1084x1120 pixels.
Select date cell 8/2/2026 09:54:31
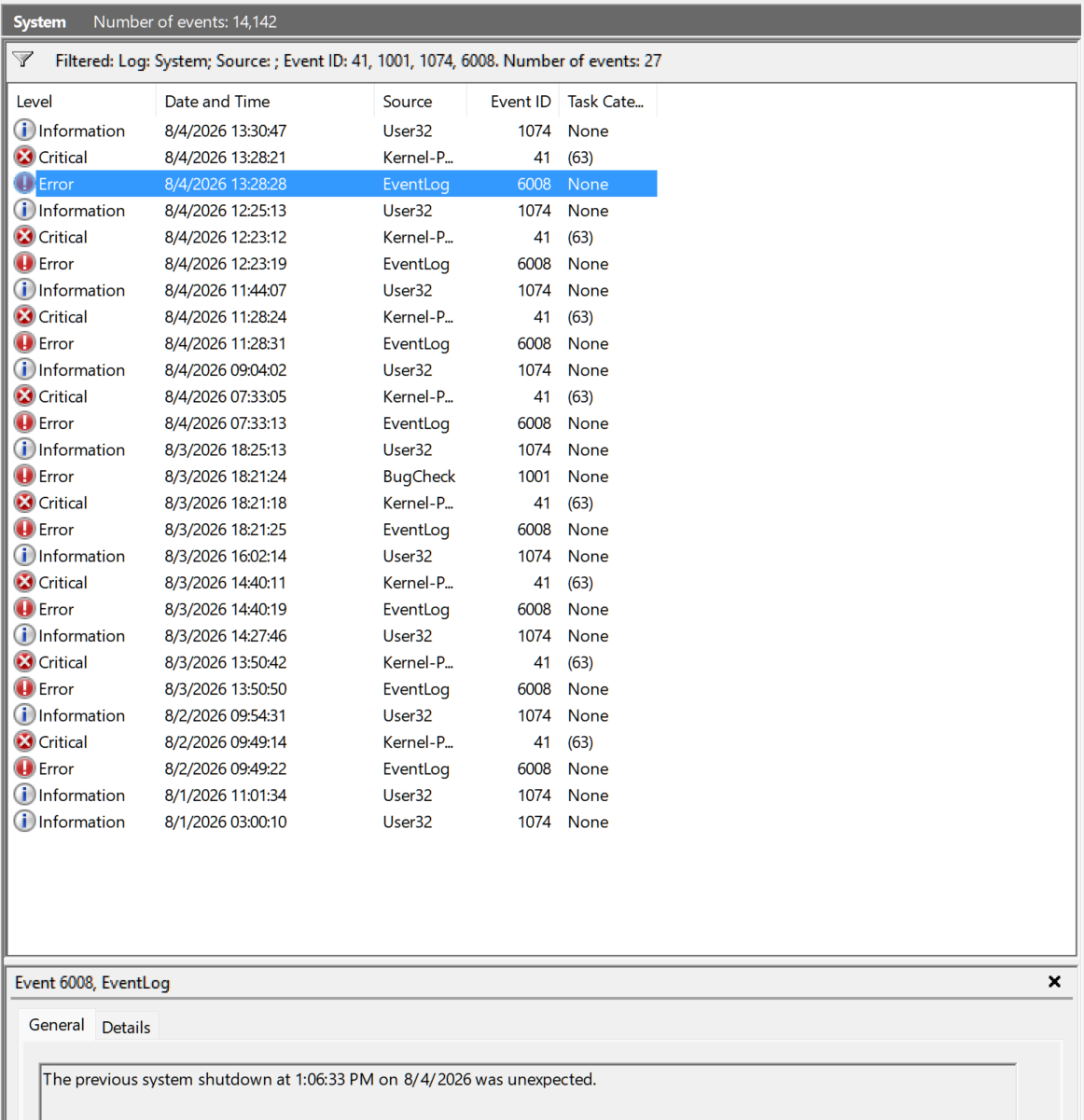226,715
